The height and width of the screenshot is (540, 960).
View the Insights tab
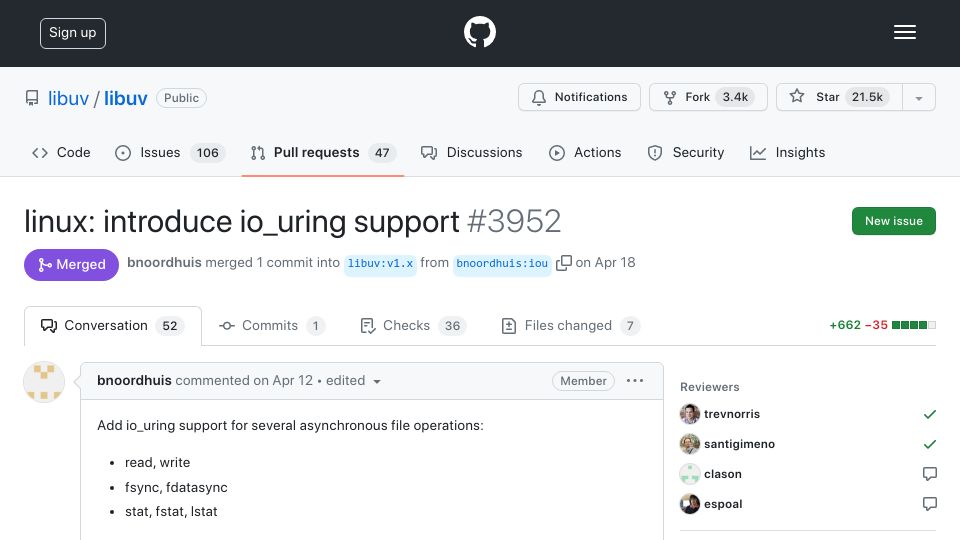click(x=787, y=152)
